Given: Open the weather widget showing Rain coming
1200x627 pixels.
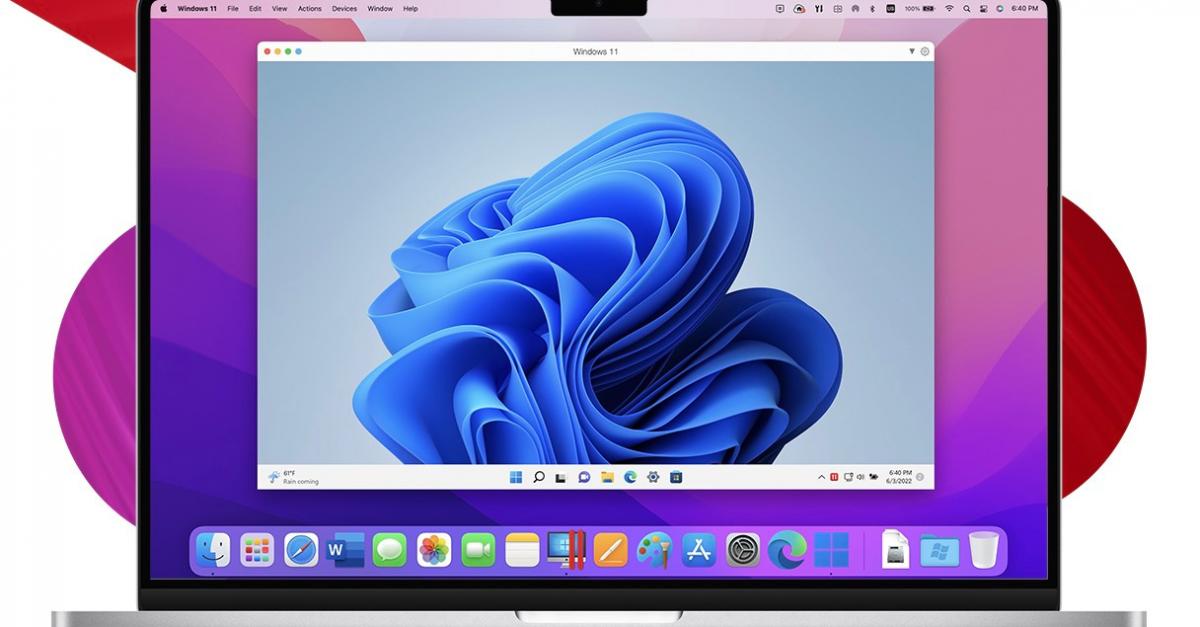Looking at the screenshot, I should pyautogui.click(x=293, y=477).
